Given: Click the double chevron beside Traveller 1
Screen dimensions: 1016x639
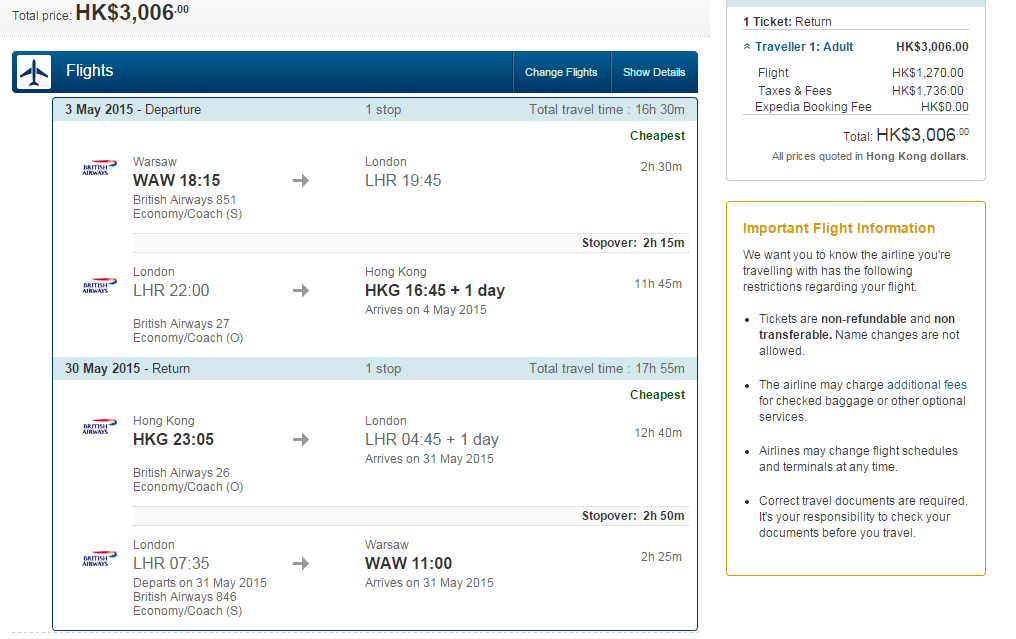Looking at the screenshot, I should tap(747, 47).
